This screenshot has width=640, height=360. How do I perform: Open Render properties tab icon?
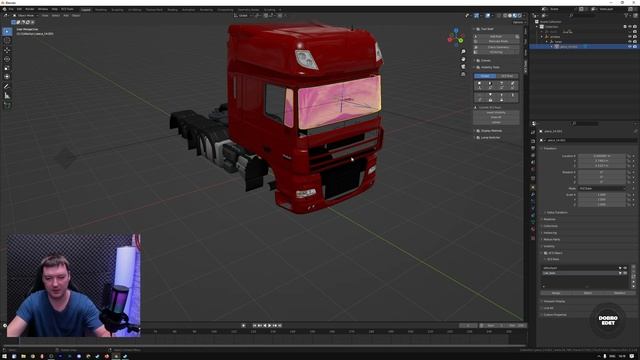pyautogui.click(x=533, y=140)
